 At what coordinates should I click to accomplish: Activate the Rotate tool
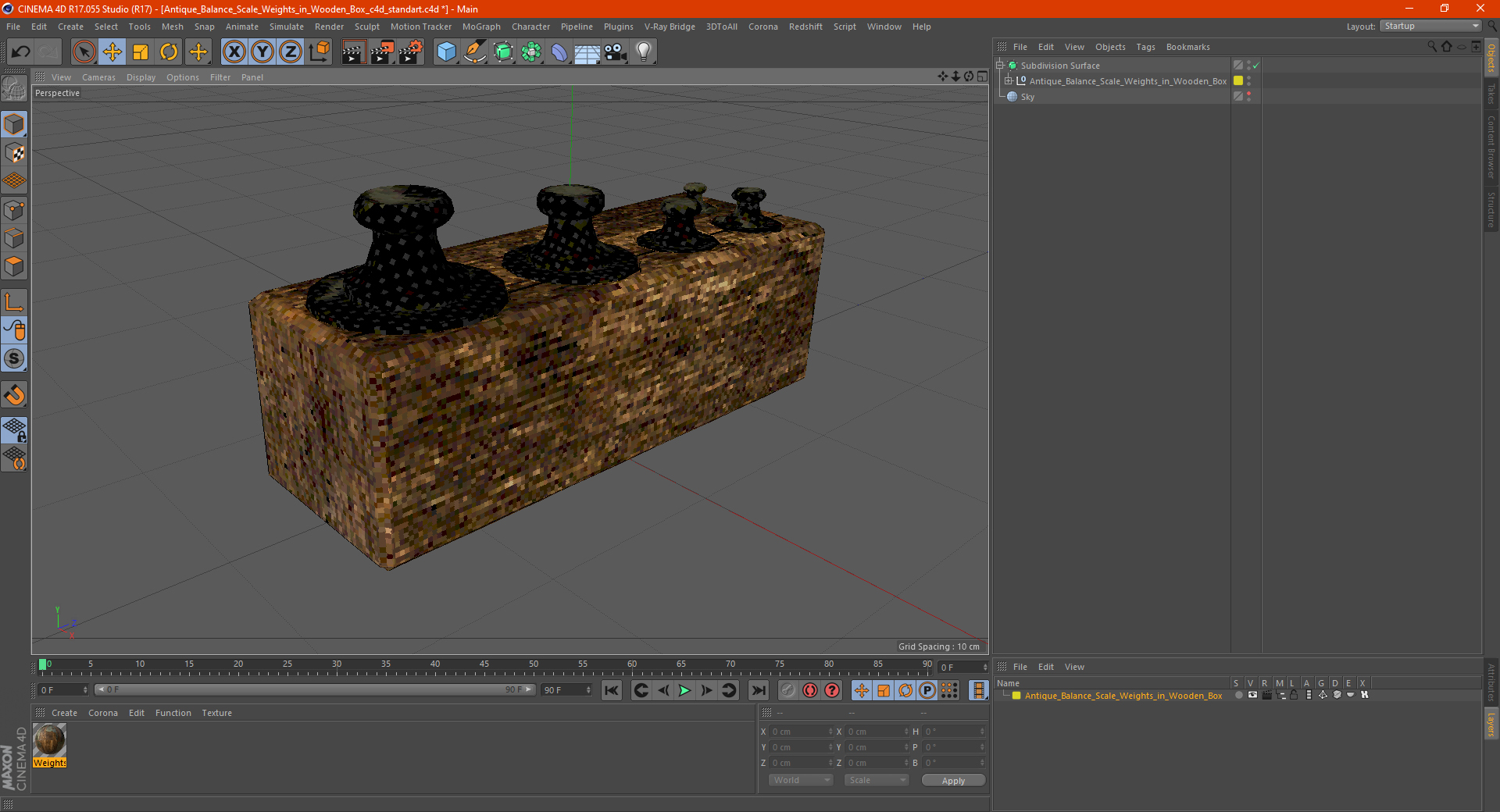(169, 52)
